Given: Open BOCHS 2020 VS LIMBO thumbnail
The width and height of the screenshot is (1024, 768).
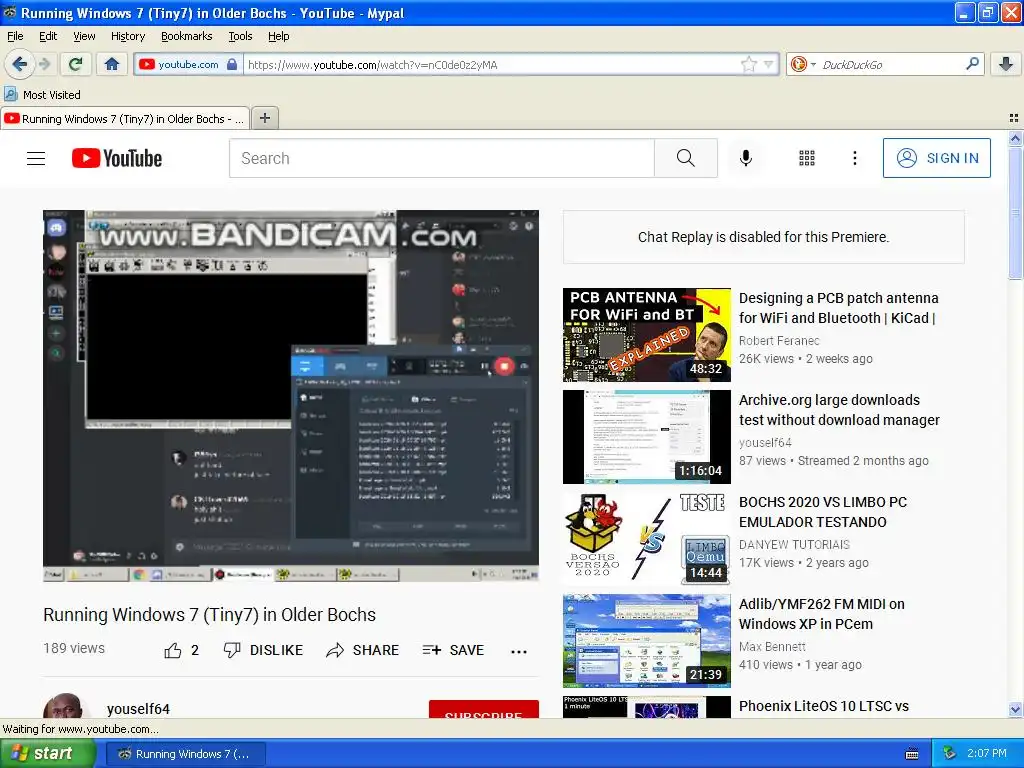Looking at the screenshot, I should pyautogui.click(x=647, y=539).
